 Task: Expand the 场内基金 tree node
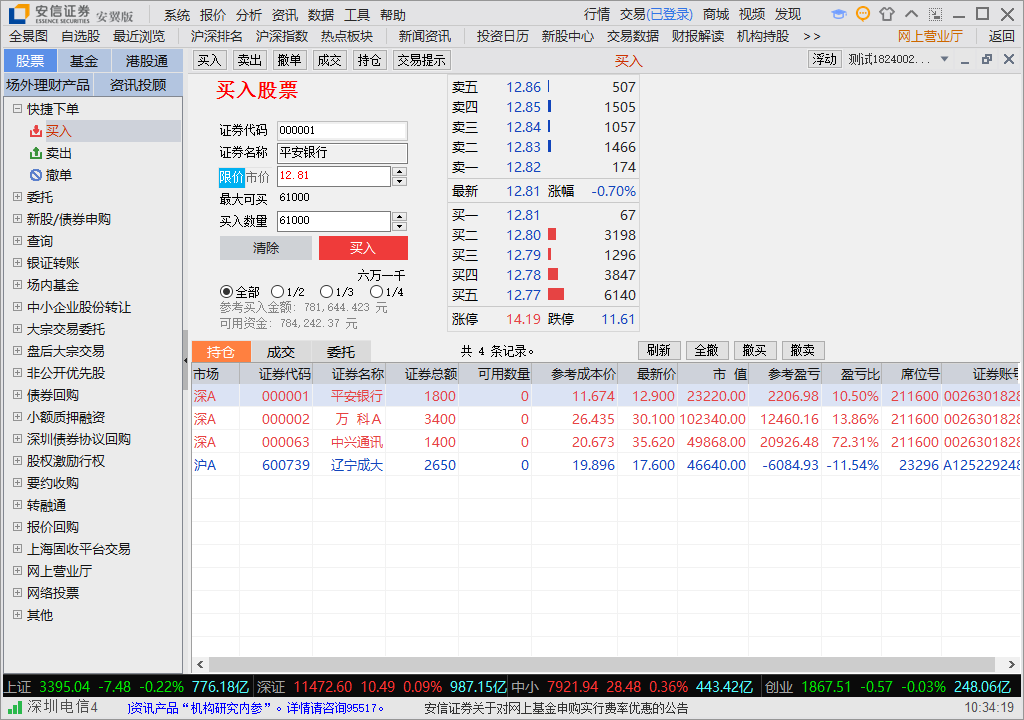coord(18,284)
